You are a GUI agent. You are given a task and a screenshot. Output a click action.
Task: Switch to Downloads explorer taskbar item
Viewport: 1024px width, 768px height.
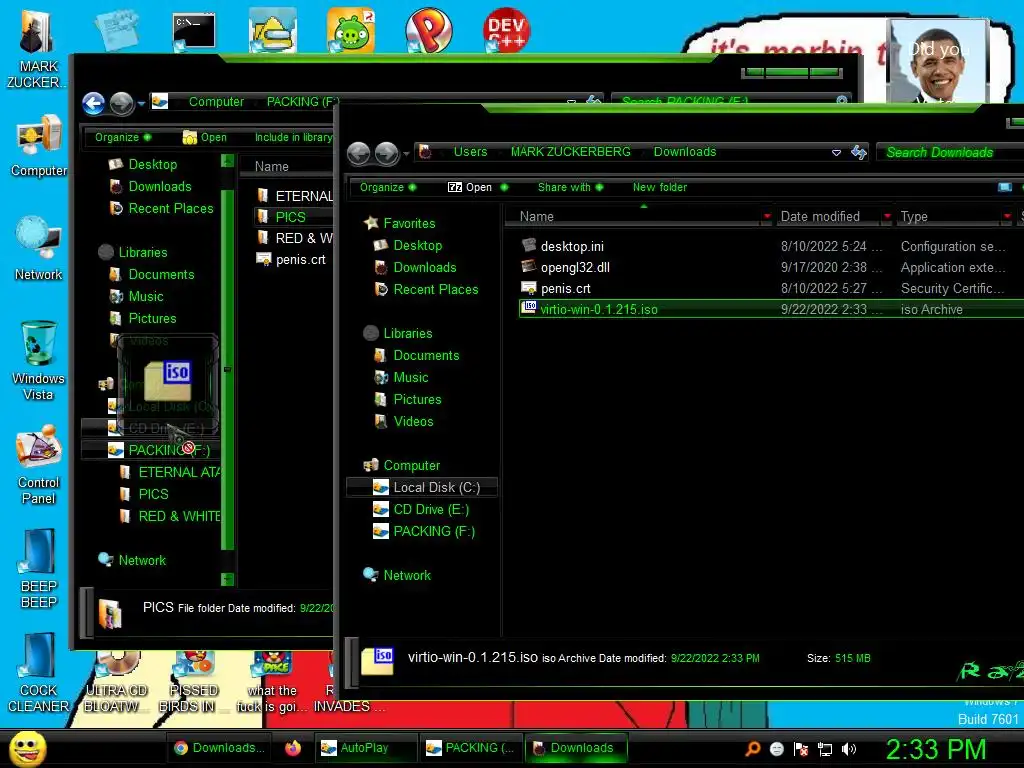pos(575,748)
